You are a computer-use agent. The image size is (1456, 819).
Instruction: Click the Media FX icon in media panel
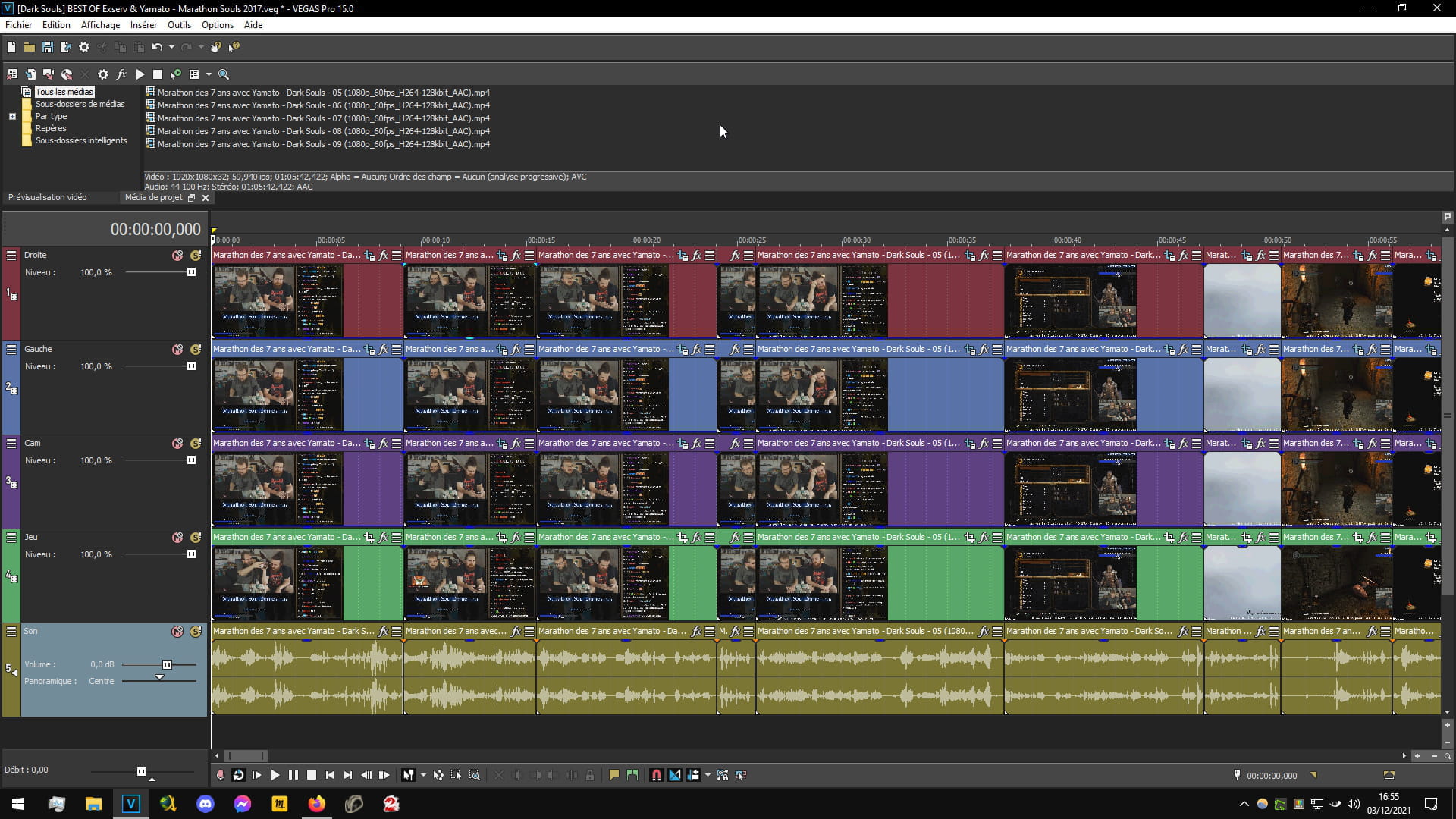coord(121,74)
